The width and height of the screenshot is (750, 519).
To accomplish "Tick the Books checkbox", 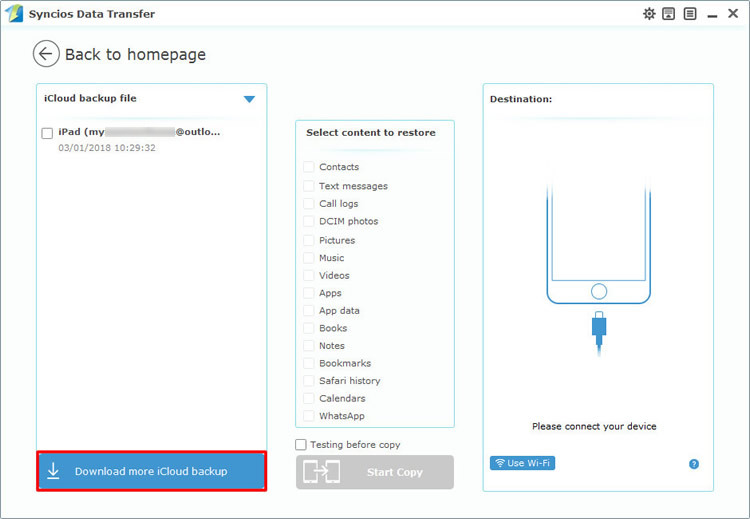I will 309,328.
